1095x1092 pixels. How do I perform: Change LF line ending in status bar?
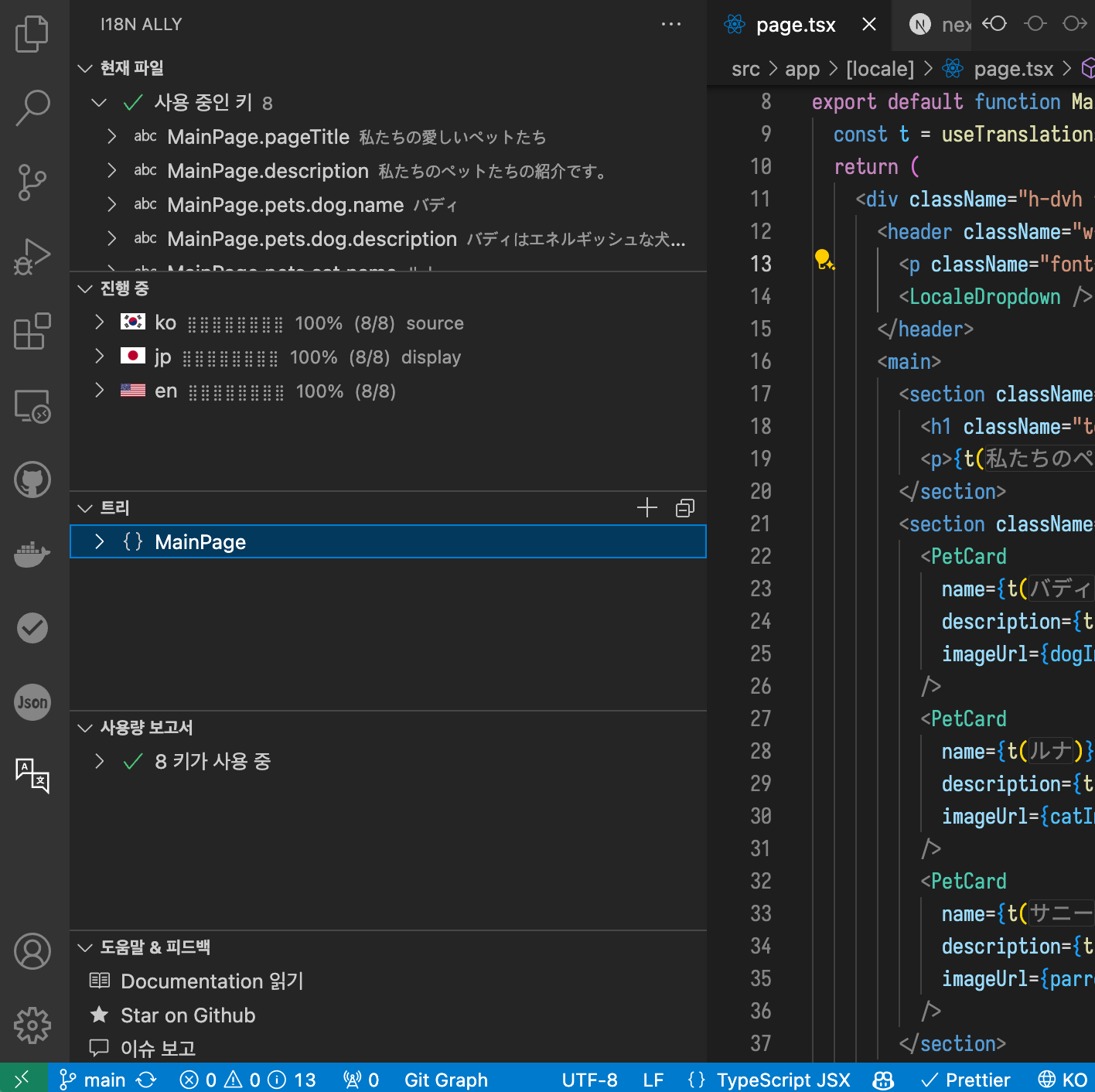click(653, 1080)
